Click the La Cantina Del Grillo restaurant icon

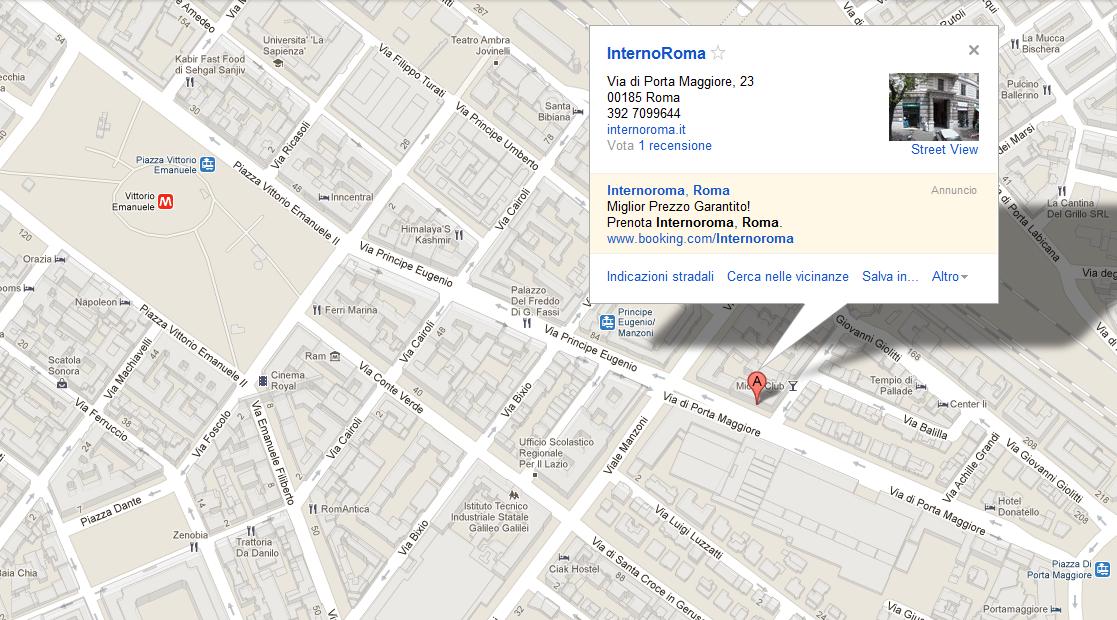[1062, 191]
